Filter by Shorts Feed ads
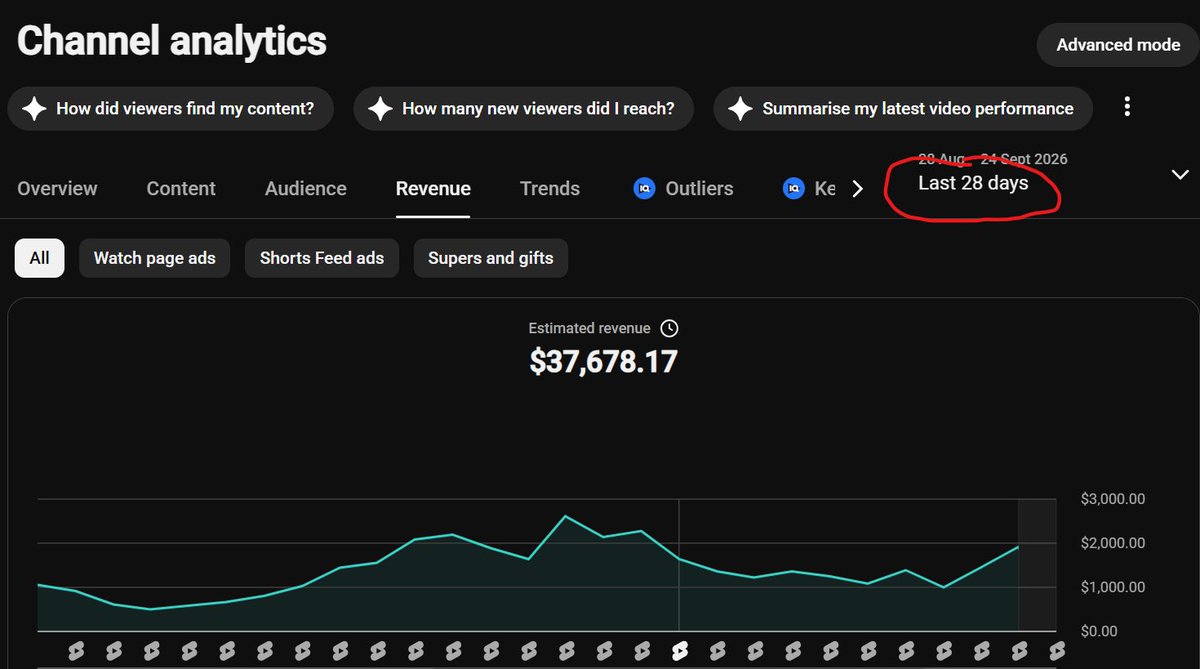The width and height of the screenshot is (1200, 669). click(322, 258)
